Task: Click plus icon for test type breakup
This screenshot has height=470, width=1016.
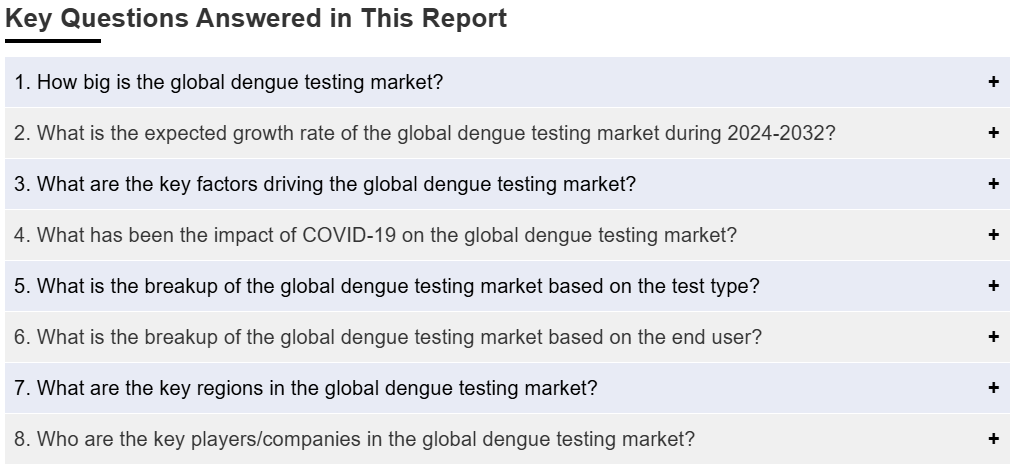Action: pyautogui.click(x=993, y=286)
